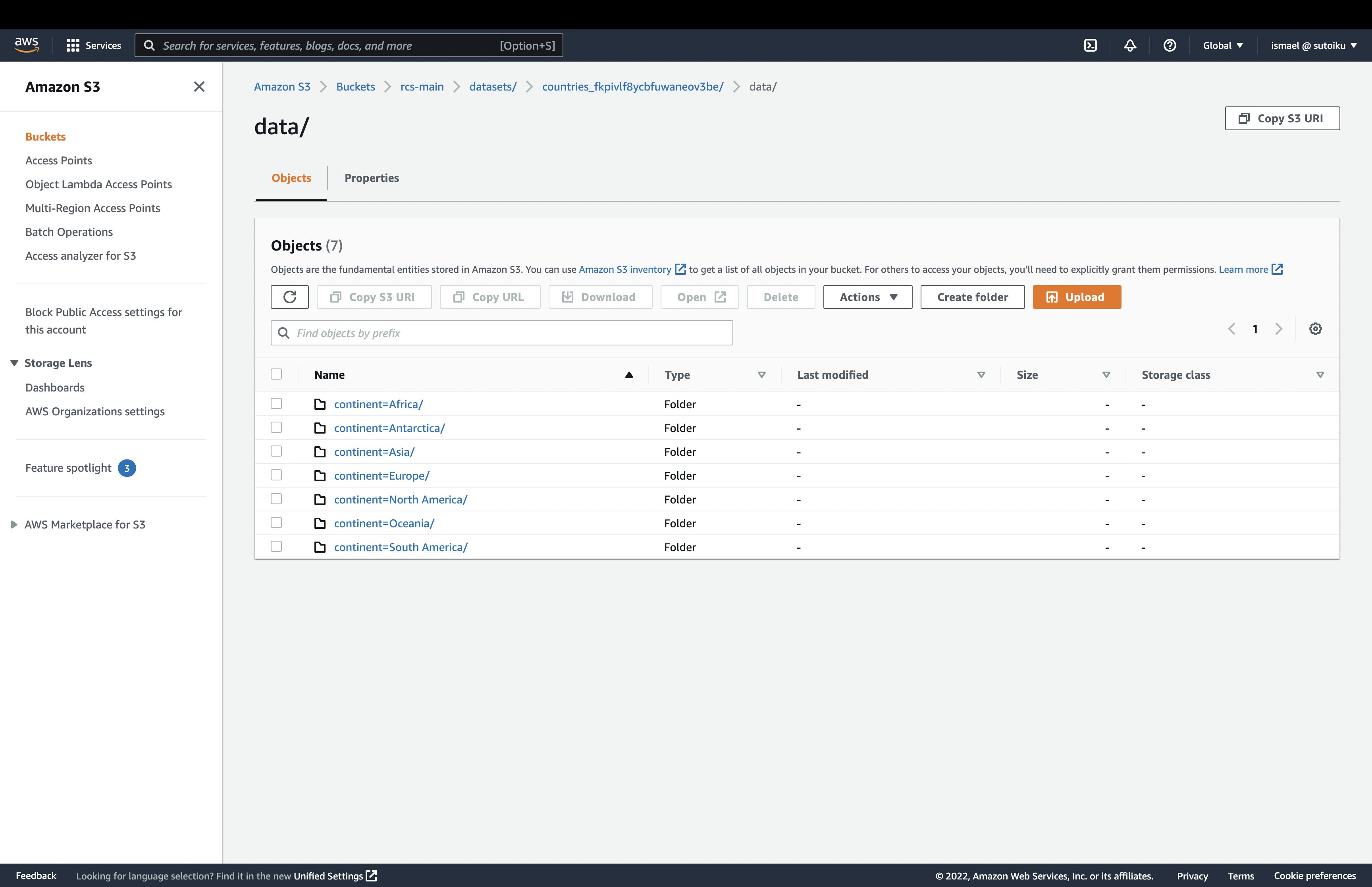Open Access Points in sidebar

(x=59, y=161)
